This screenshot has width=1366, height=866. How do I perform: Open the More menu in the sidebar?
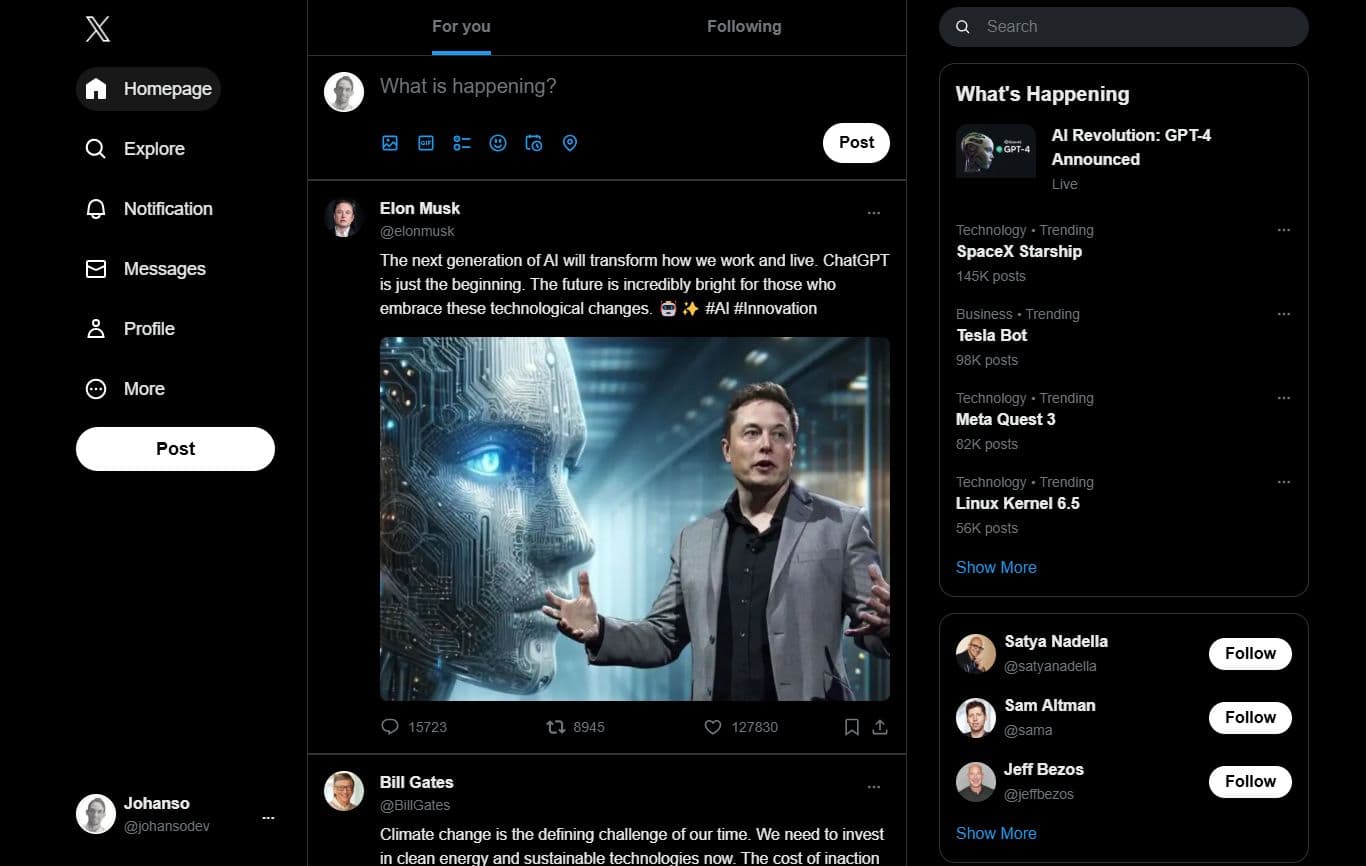(125, 389)
